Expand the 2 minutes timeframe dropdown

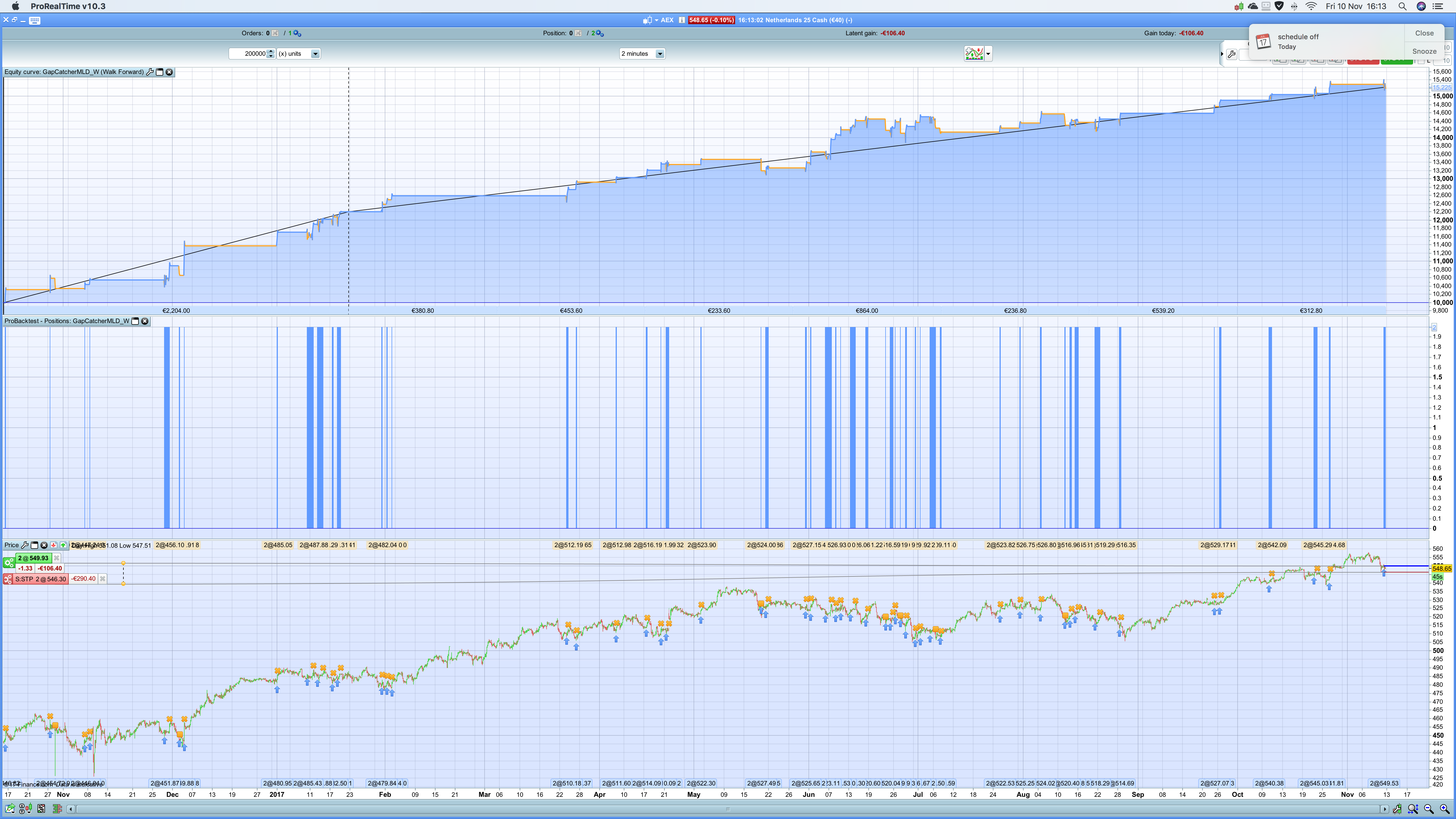click(x=660, y=54)
